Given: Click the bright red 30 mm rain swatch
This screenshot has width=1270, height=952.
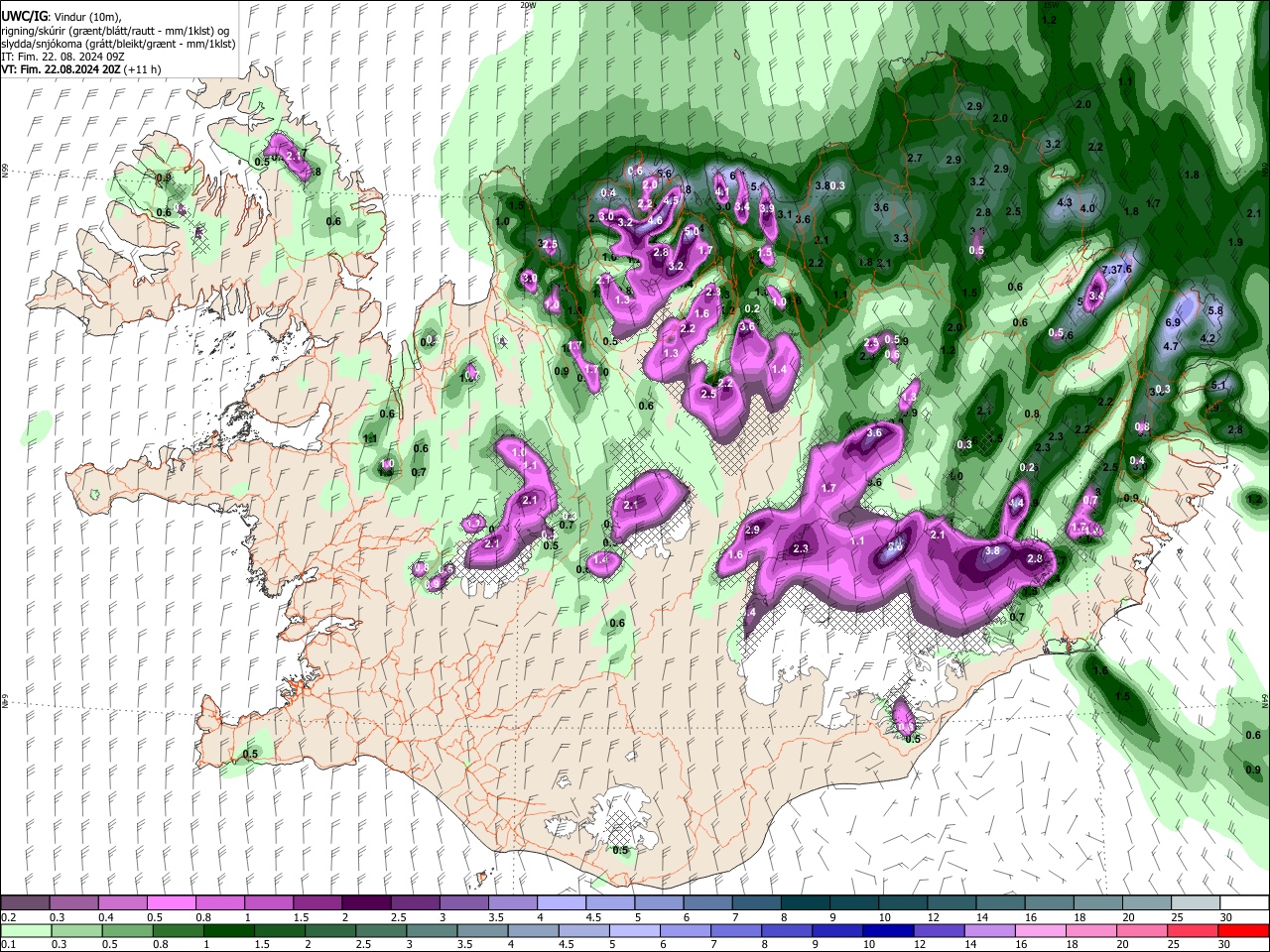Looking at the screenshot, I should tap(1243, 930).
